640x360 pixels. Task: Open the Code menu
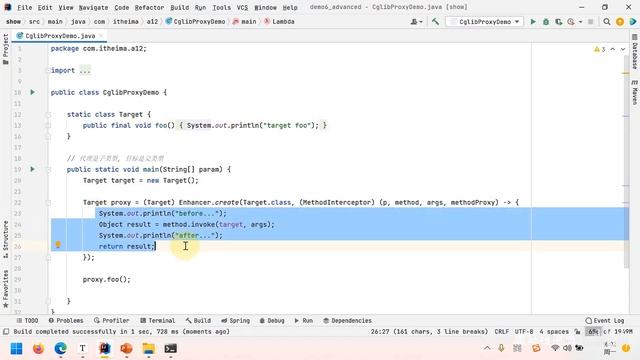[122, 7]
